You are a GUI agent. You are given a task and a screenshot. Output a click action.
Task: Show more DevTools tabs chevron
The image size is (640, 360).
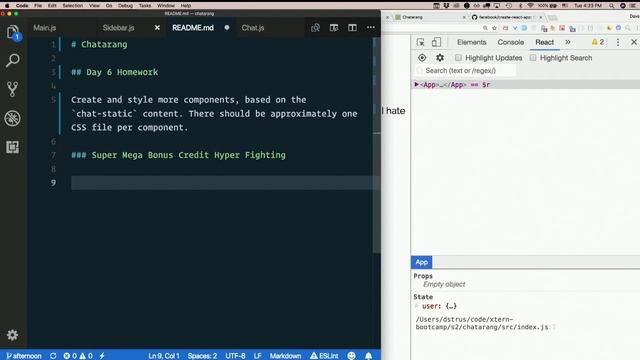pyautogui.click(x=568, y=42)
